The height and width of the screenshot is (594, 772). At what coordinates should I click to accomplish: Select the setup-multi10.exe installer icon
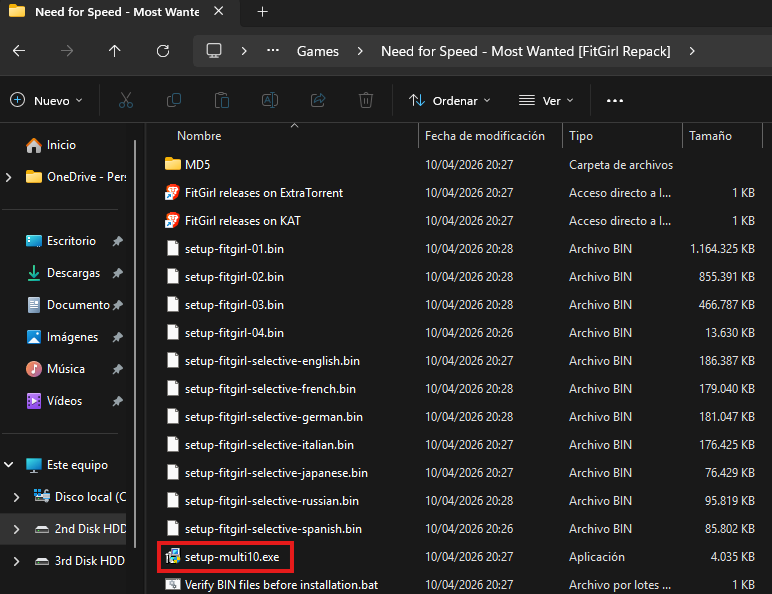click(x=172, y=557)
